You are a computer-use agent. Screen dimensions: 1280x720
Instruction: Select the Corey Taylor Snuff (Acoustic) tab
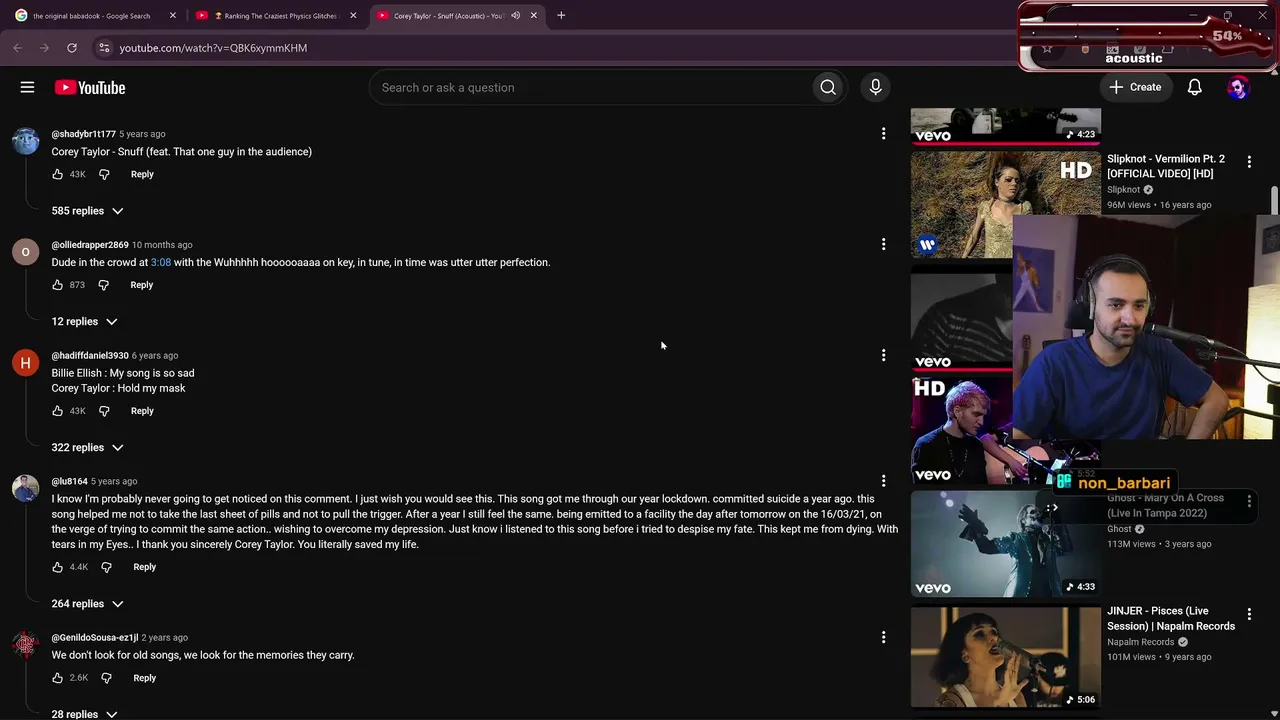[456, 15]
